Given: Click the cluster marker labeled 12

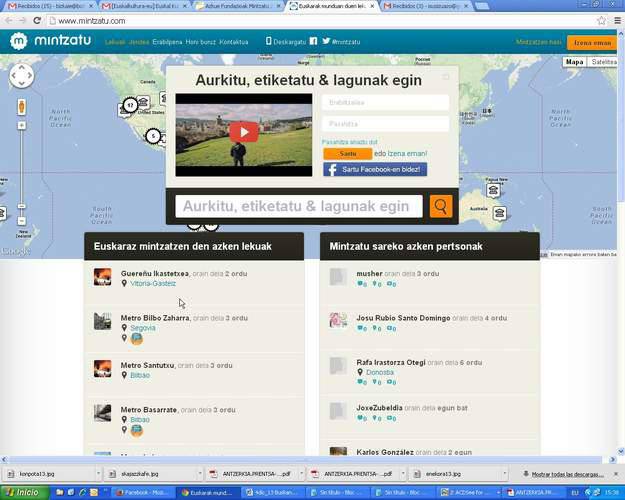Looking at the screenshot, I should tap(130, 105).
